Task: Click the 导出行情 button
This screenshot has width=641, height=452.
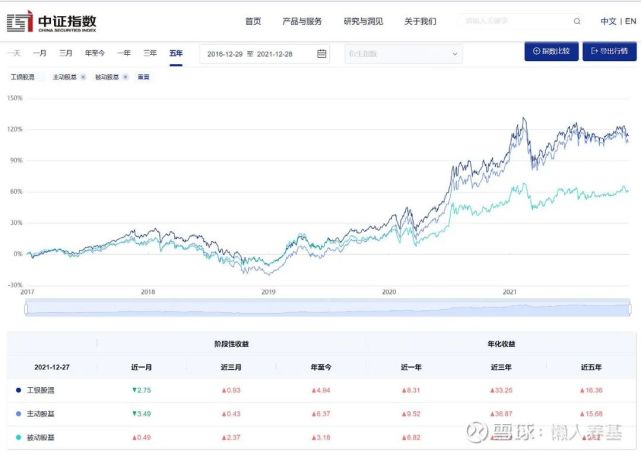Action: coord(610,51)
